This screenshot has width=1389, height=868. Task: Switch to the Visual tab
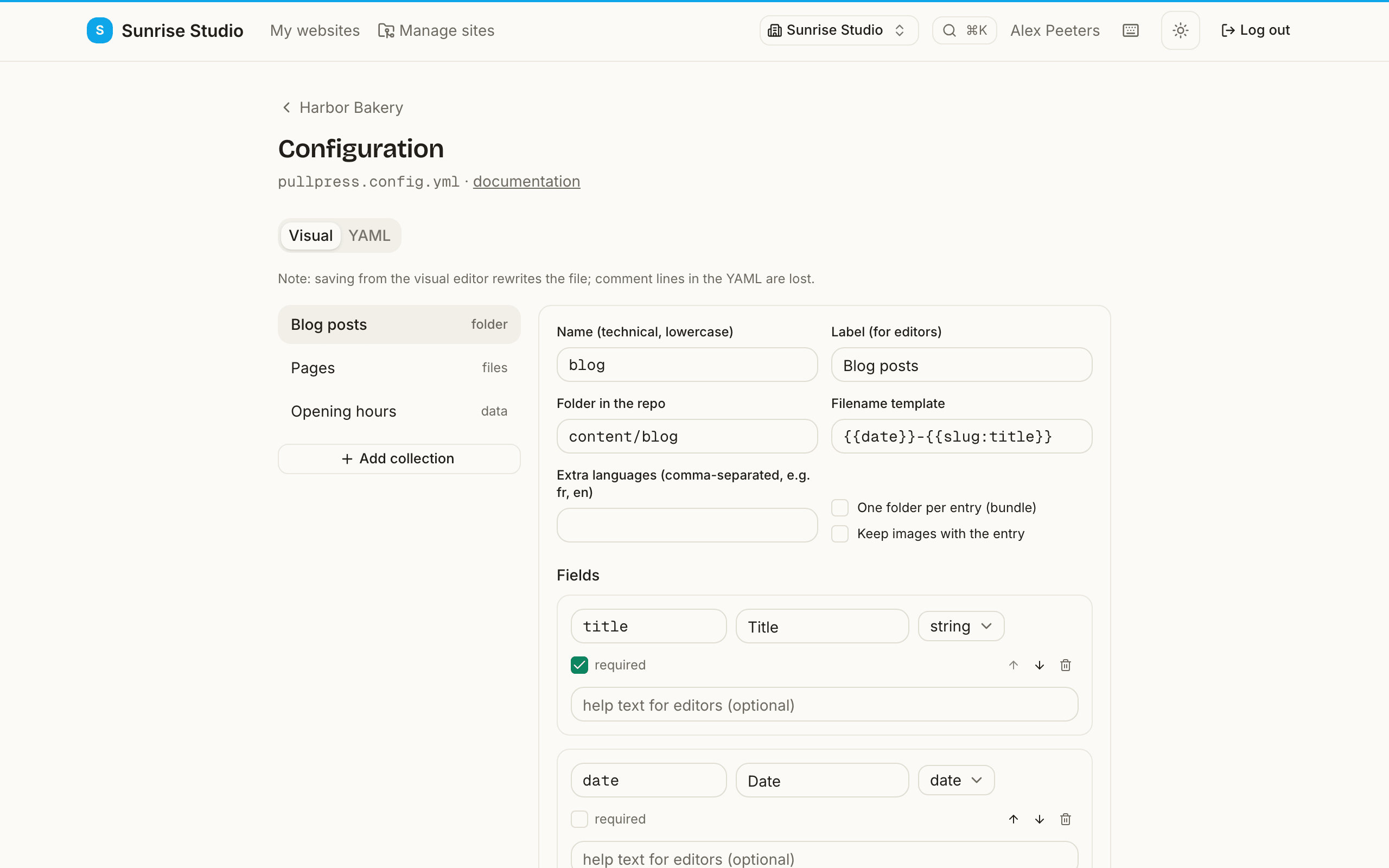tap(310, 235)
